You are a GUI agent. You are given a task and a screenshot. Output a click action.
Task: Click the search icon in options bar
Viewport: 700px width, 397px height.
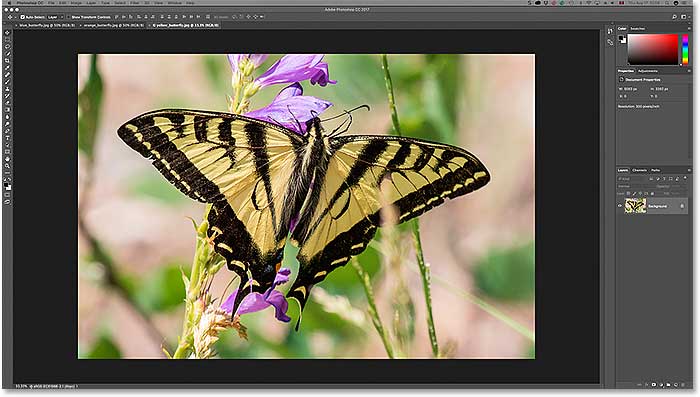click(674, 17)
